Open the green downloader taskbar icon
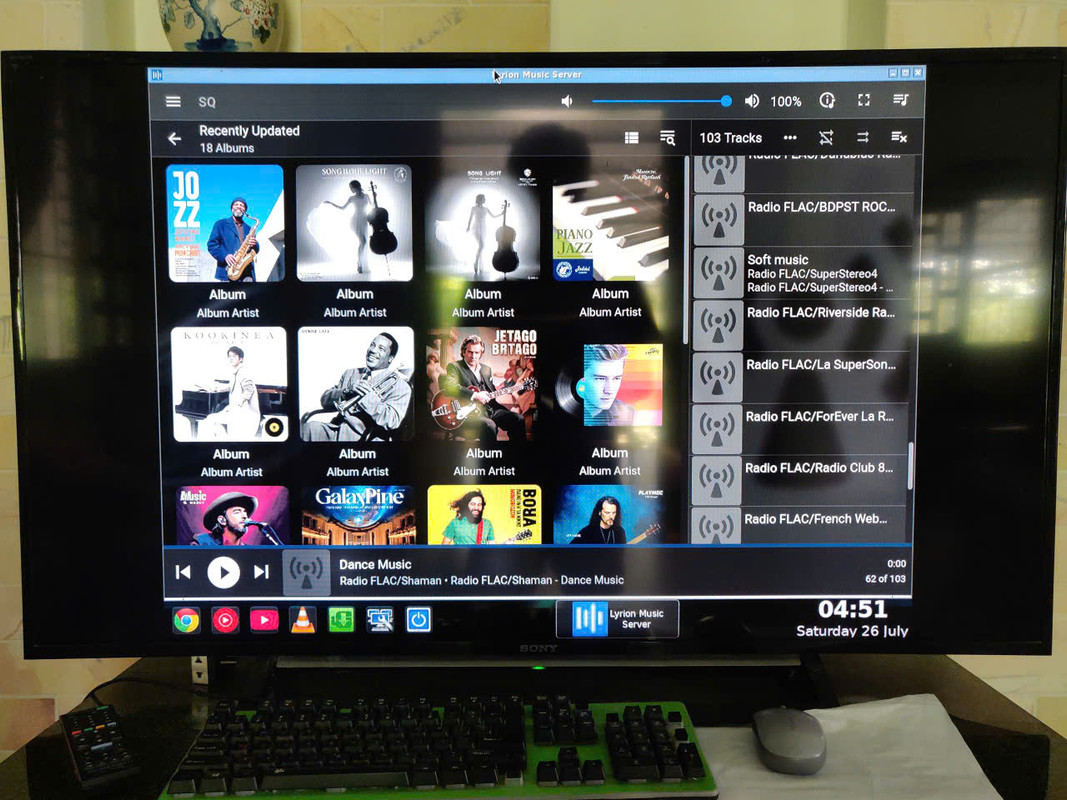1067x800 pixels. tap(341, 620)
